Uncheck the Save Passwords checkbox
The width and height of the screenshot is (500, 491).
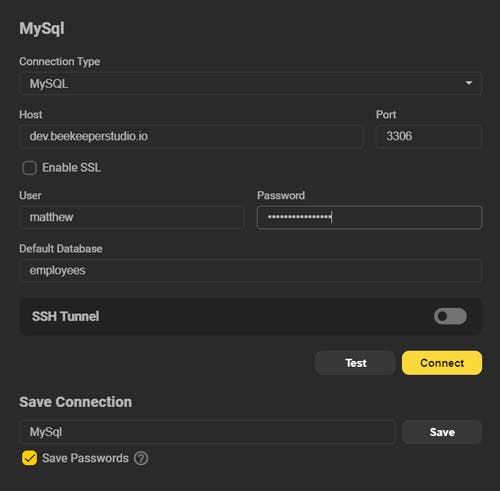(x=29, y=458)
